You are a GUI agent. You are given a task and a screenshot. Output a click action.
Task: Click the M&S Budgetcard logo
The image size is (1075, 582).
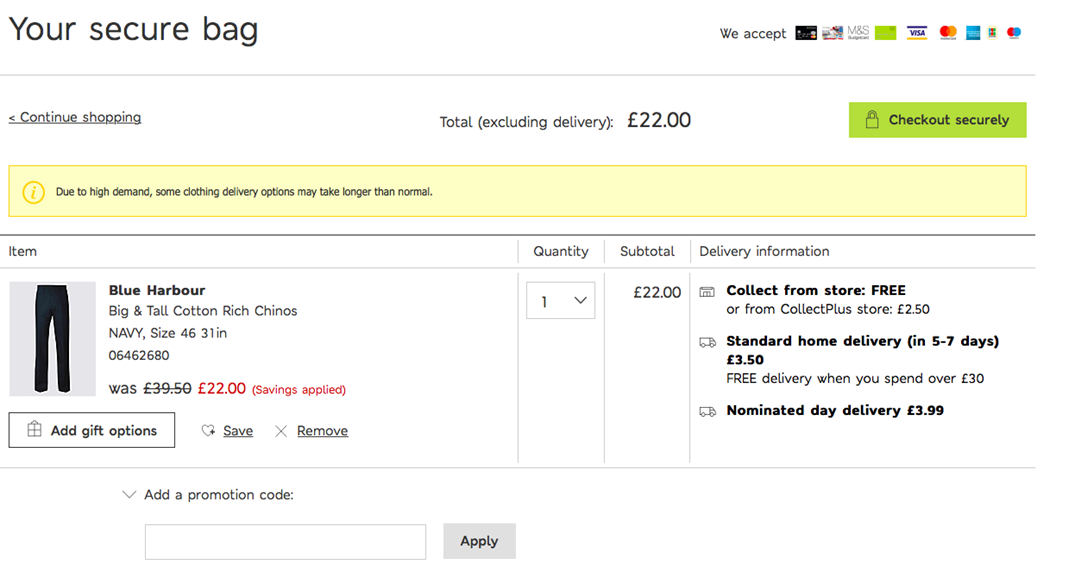tap(858, 32)
